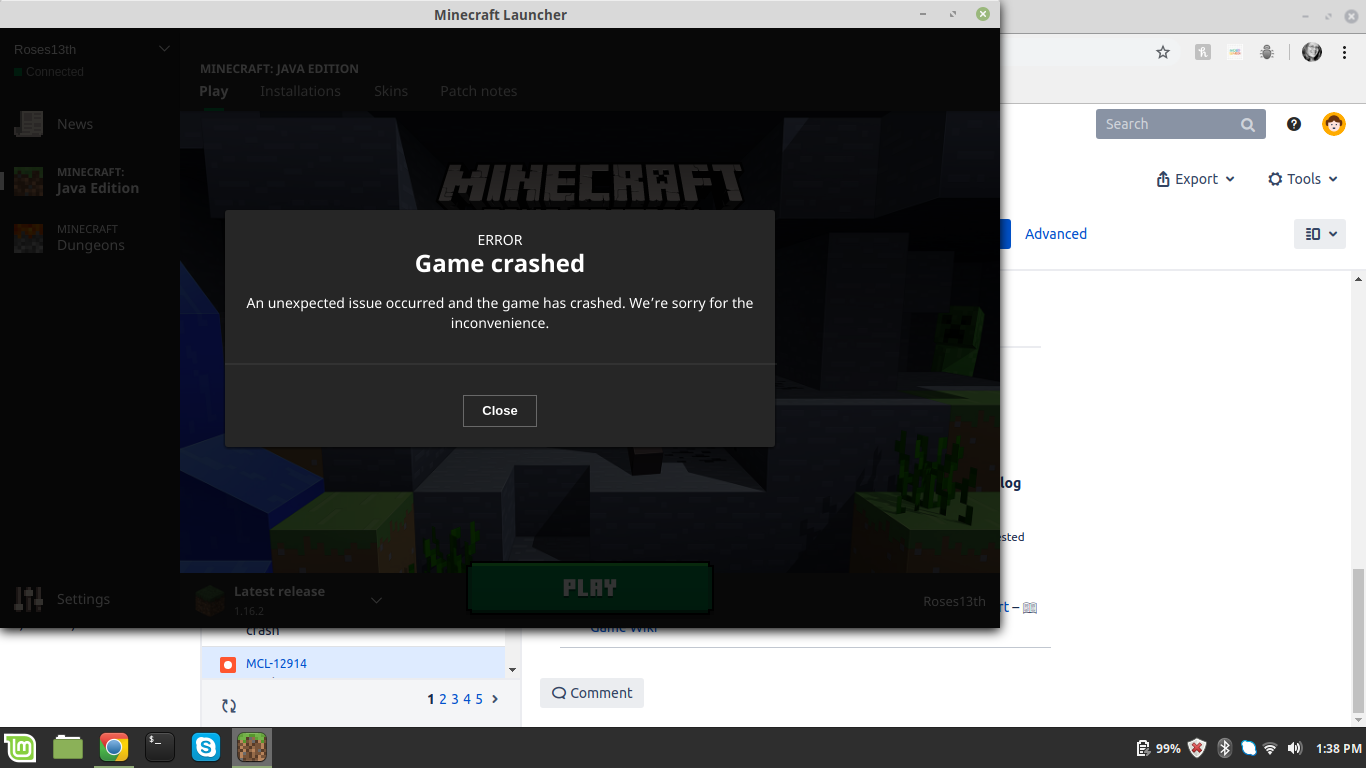Click the Jira help question mark icon

pos(1294,124)
